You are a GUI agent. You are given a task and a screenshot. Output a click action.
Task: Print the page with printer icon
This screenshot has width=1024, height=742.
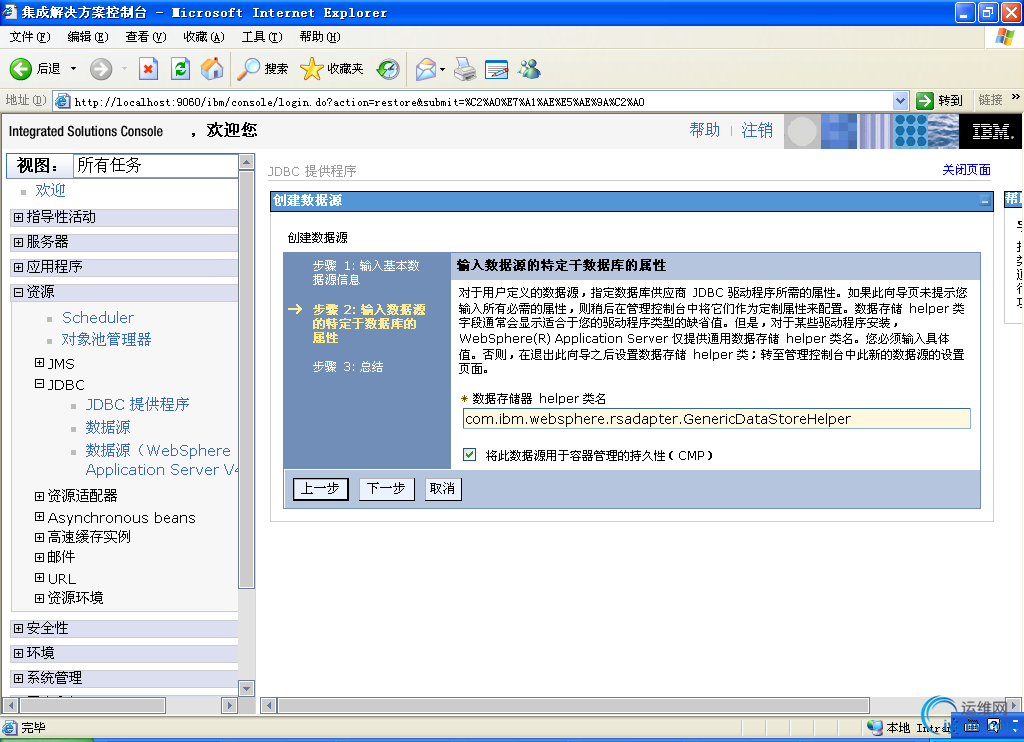(x=465, y=69)
